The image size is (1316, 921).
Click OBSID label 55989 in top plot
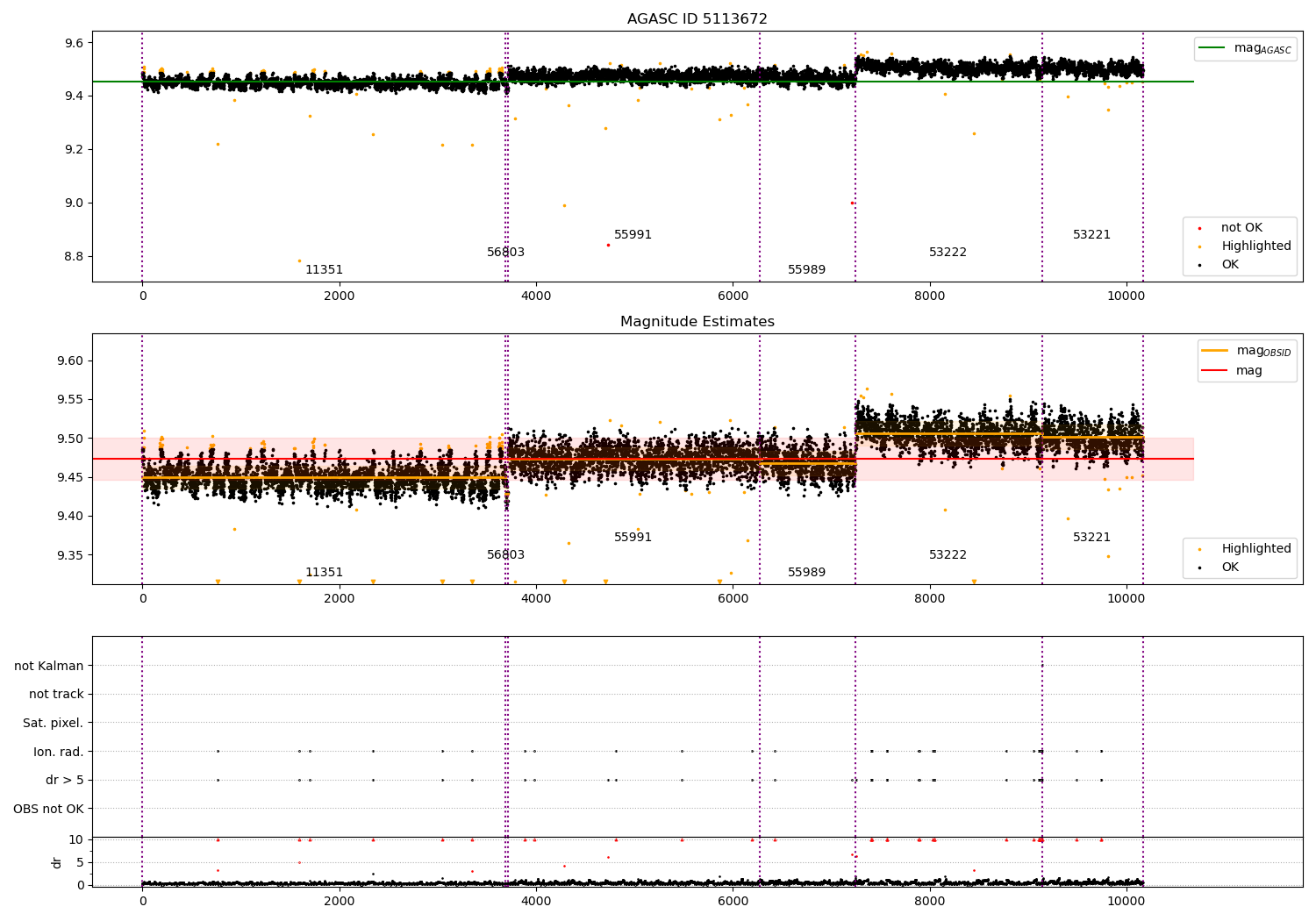click(x=806, y=270)
